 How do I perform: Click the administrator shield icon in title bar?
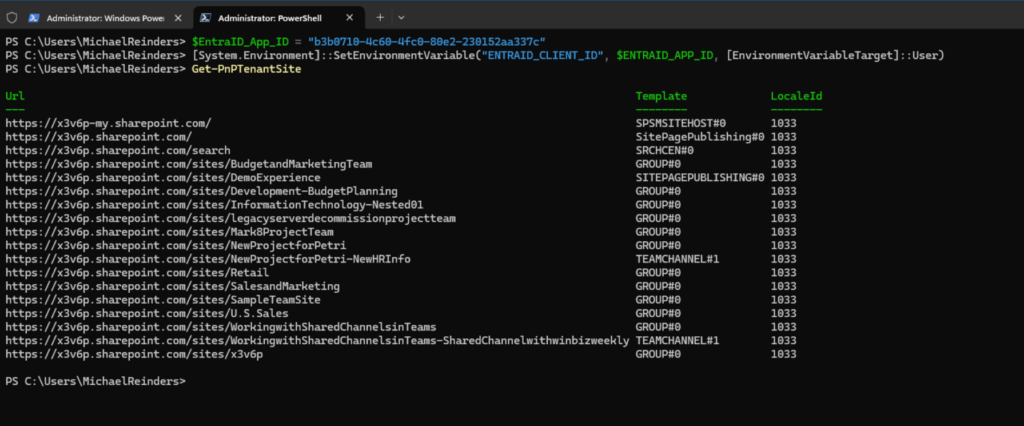(11, 18)
